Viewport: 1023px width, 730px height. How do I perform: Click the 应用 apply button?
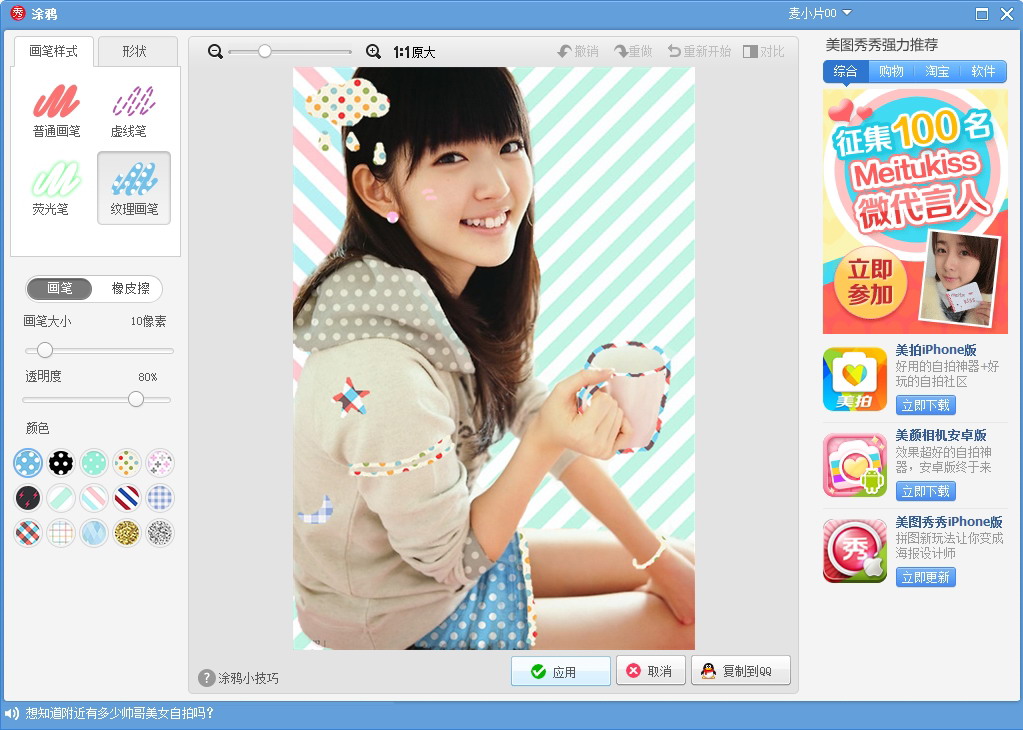(560, 671)
